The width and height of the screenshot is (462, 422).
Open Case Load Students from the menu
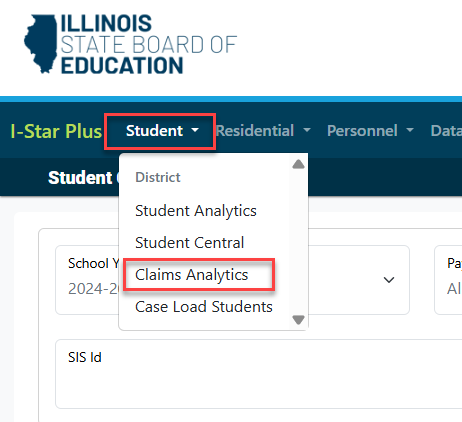pyautogui.click(x=204, y=307)
